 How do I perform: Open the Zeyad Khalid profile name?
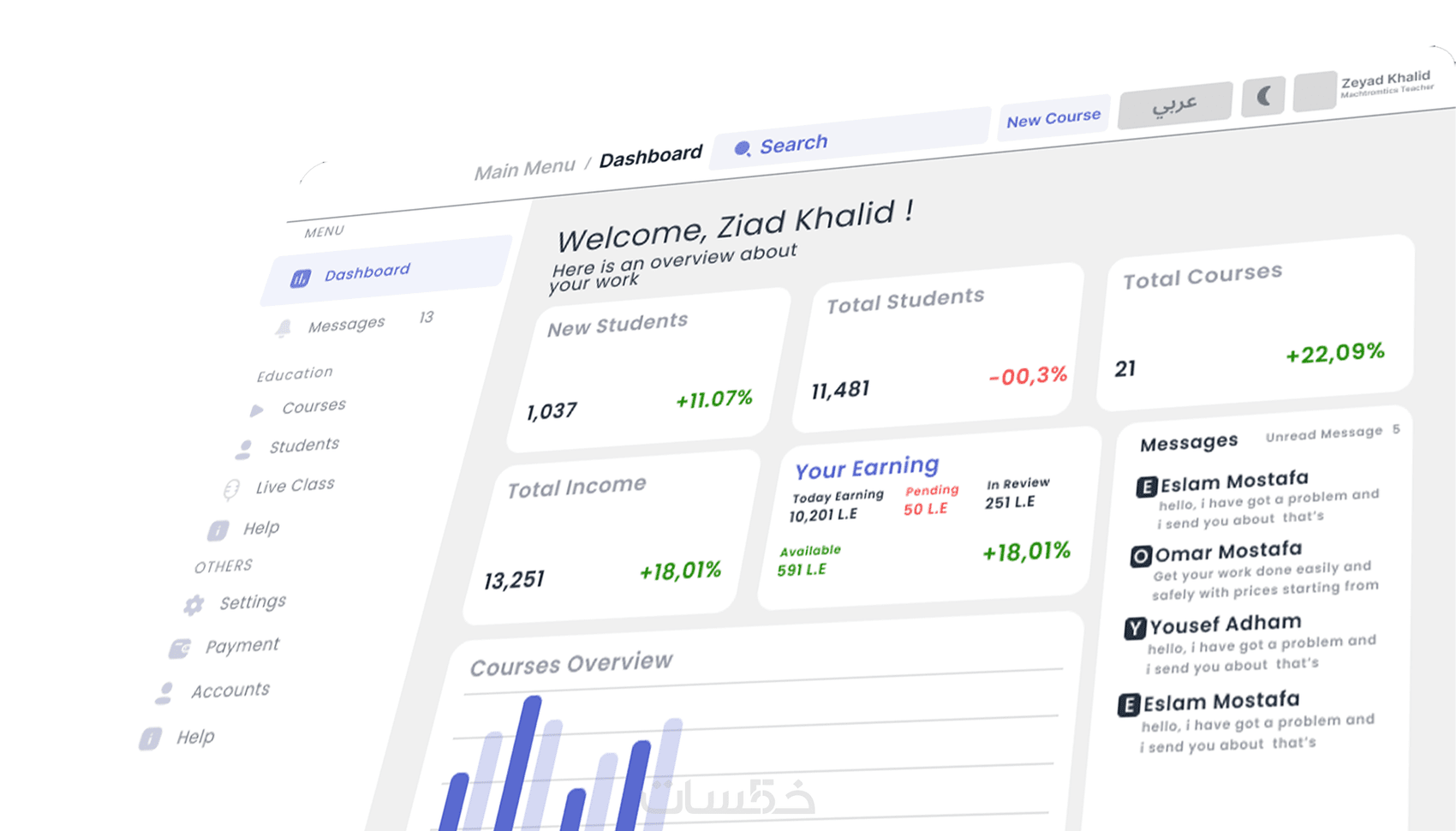pos(1386,81)
